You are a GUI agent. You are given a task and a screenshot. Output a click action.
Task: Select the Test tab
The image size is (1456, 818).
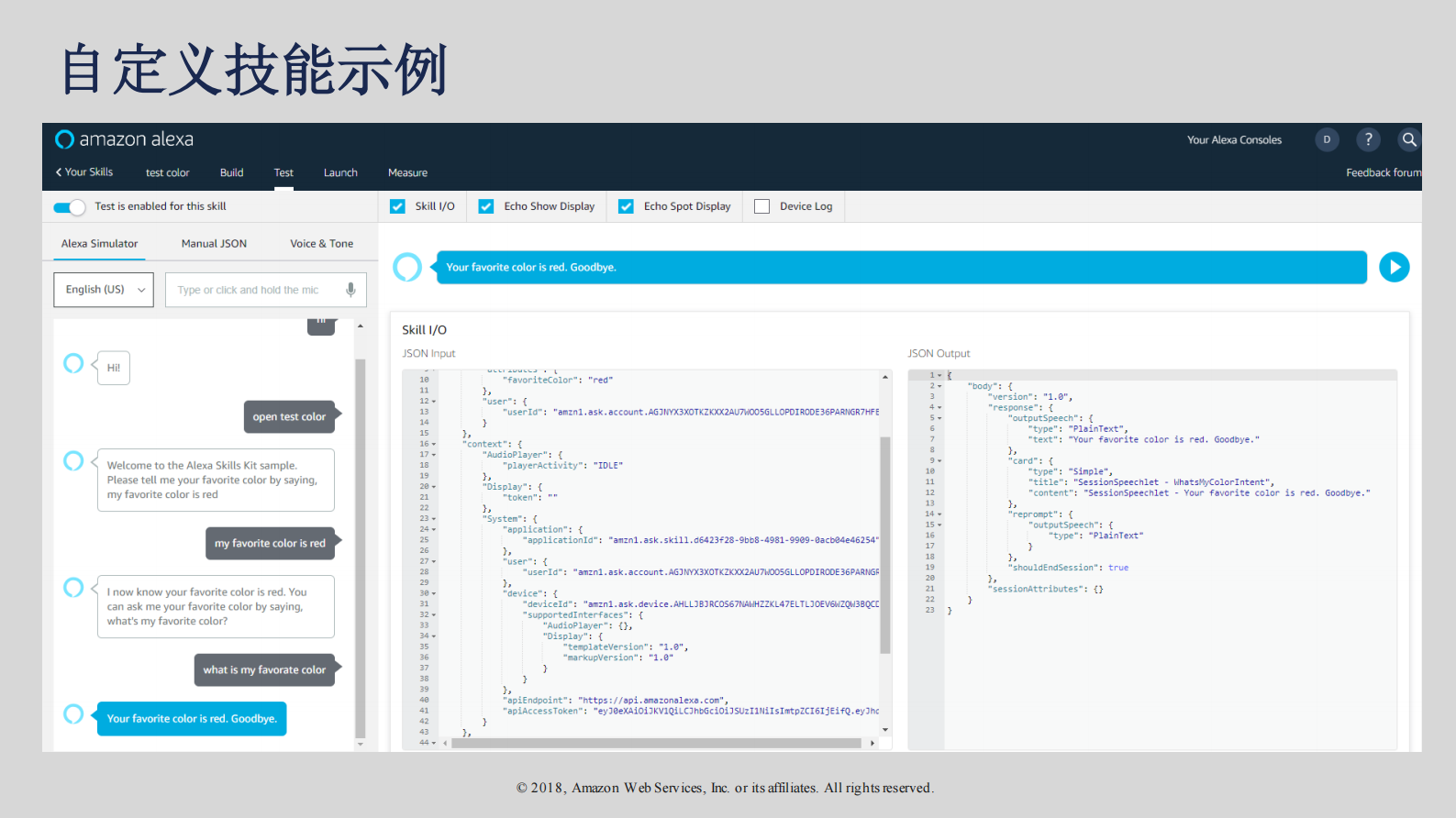(283, 172)
